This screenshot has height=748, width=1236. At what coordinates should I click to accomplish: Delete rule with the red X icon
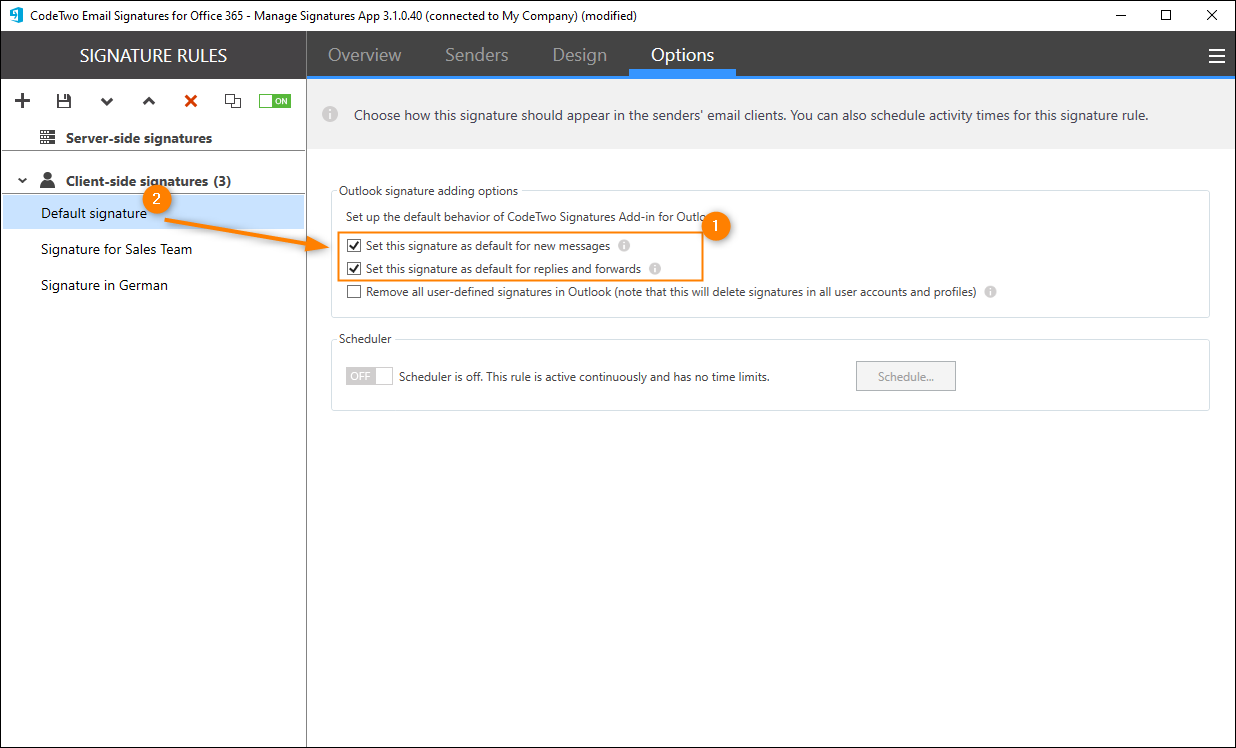click(191, 101)
